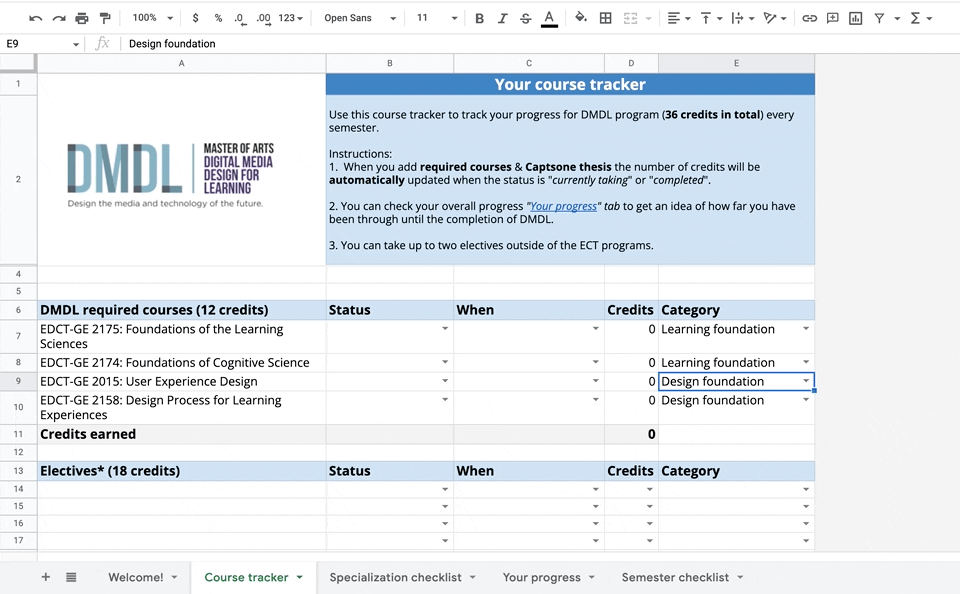Select column A header

coord(181,63)
